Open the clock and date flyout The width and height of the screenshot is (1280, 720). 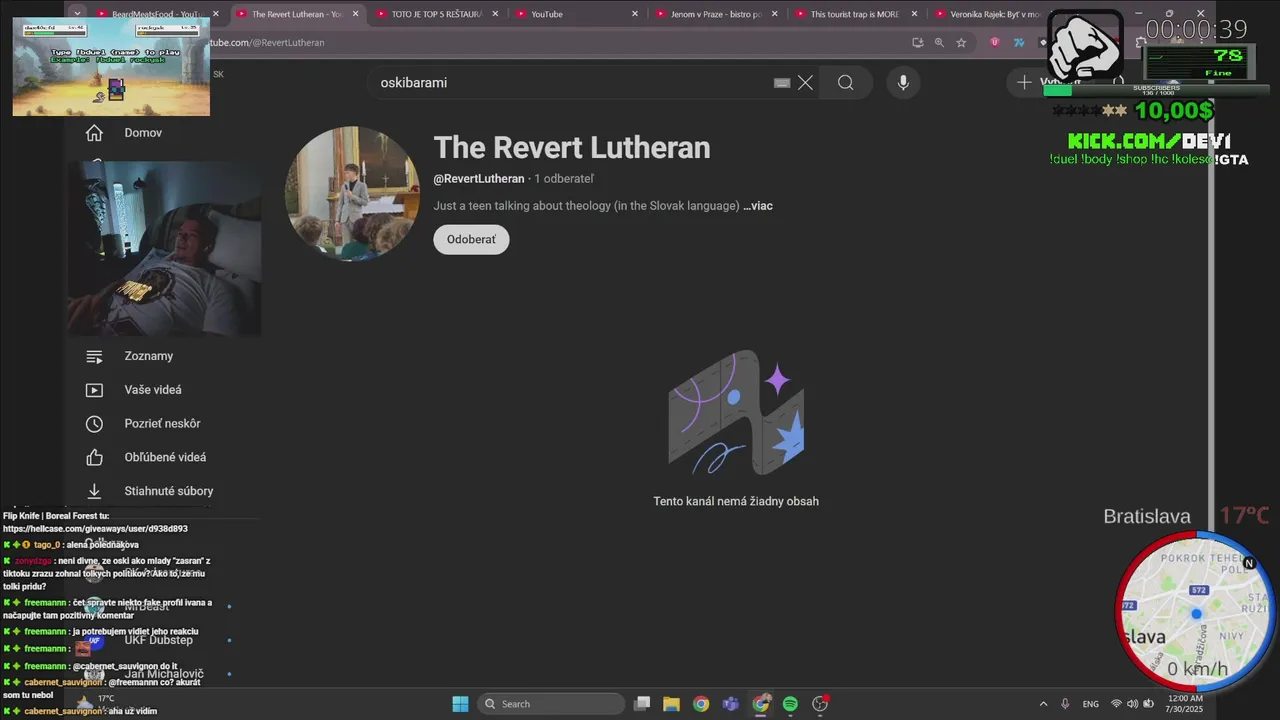(x=1185, y=704)
